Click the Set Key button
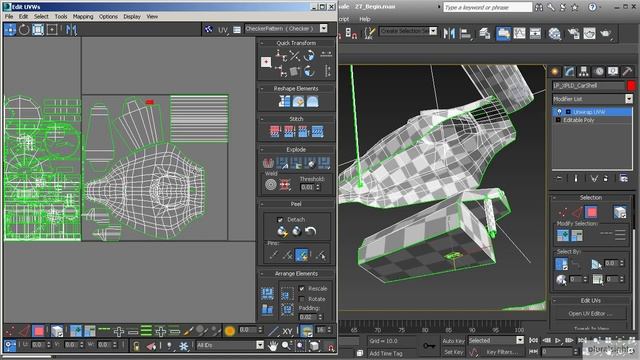640x360 pixels. pos(453,352)
